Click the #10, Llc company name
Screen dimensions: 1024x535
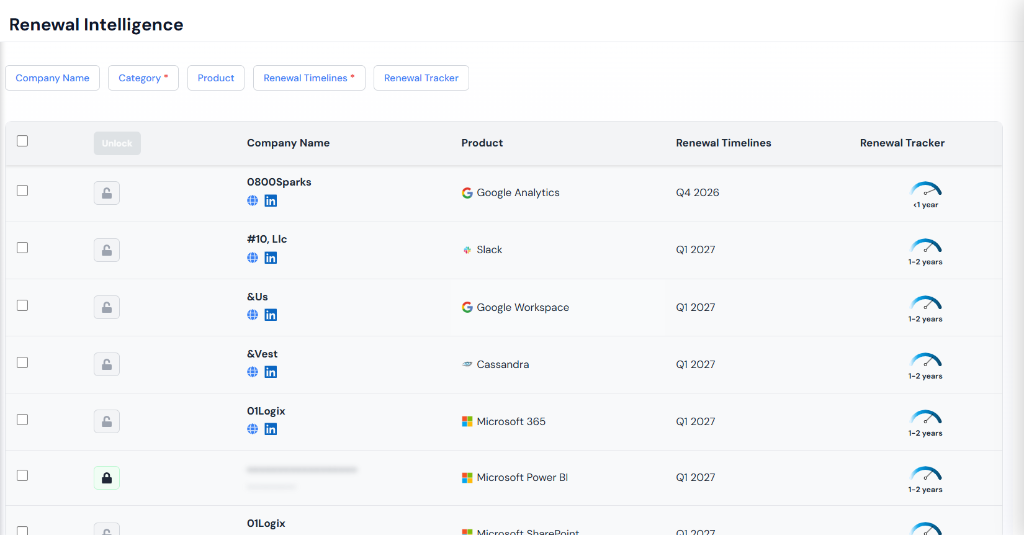266,239
